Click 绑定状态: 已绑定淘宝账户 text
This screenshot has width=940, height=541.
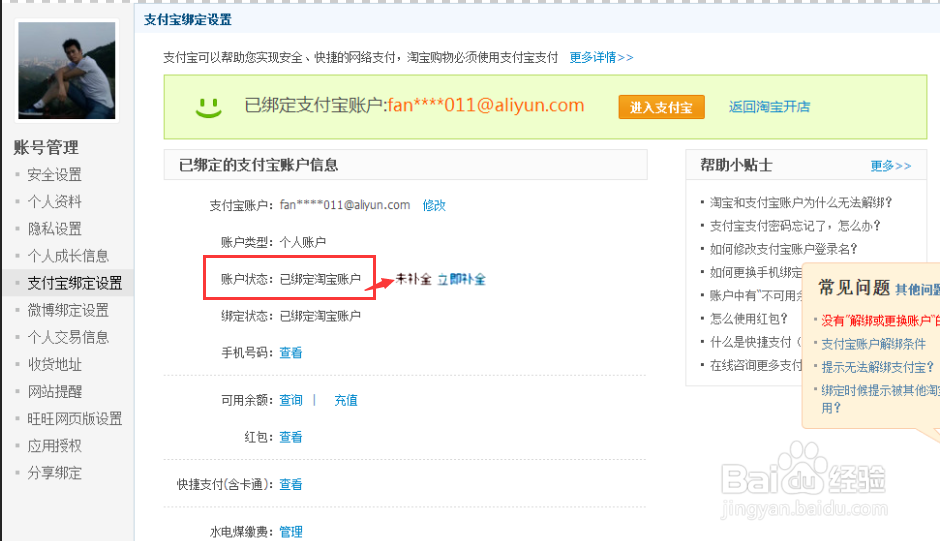coord(291,316)
